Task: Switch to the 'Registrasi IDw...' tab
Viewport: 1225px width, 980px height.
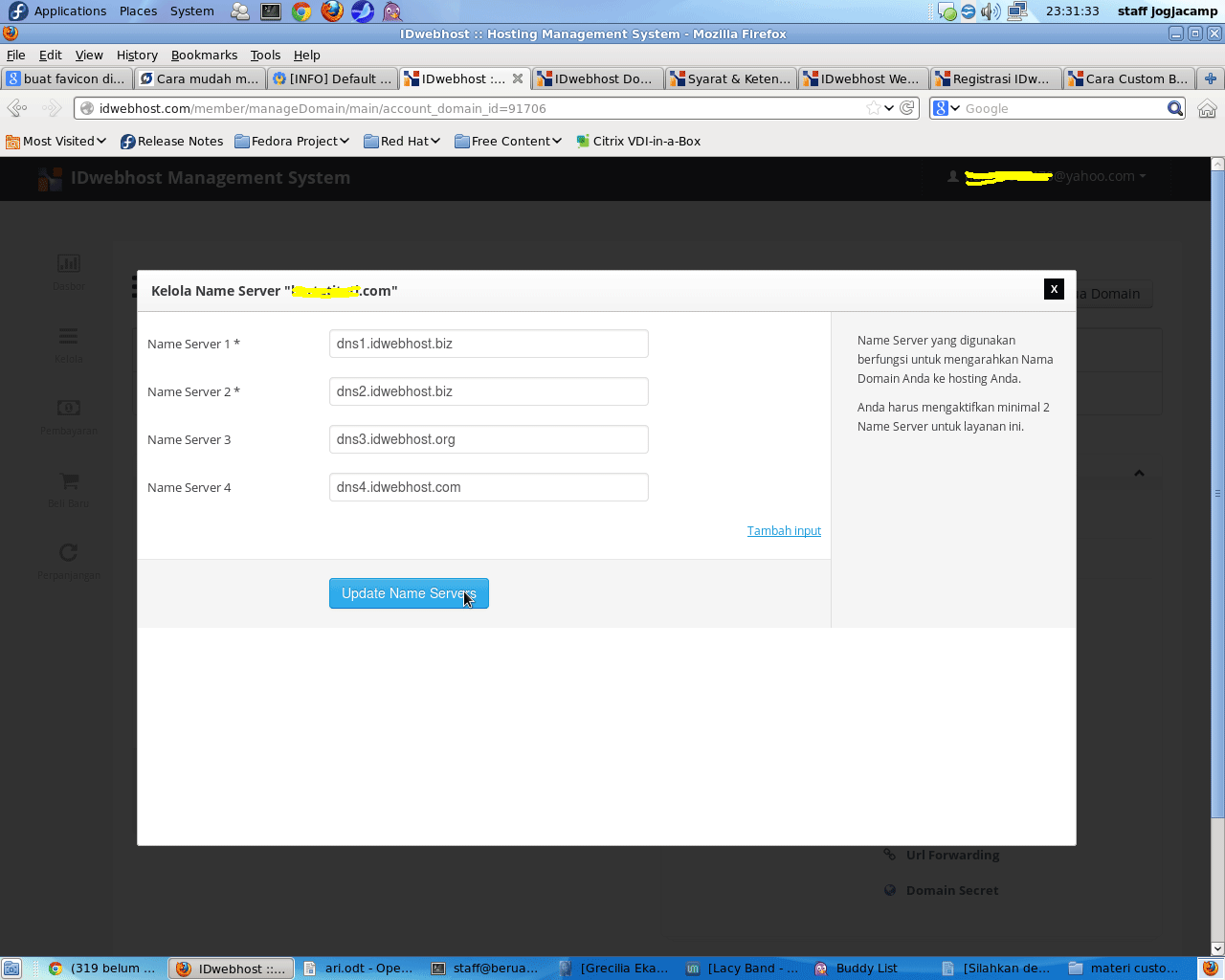Action: (x=996, y=78)
